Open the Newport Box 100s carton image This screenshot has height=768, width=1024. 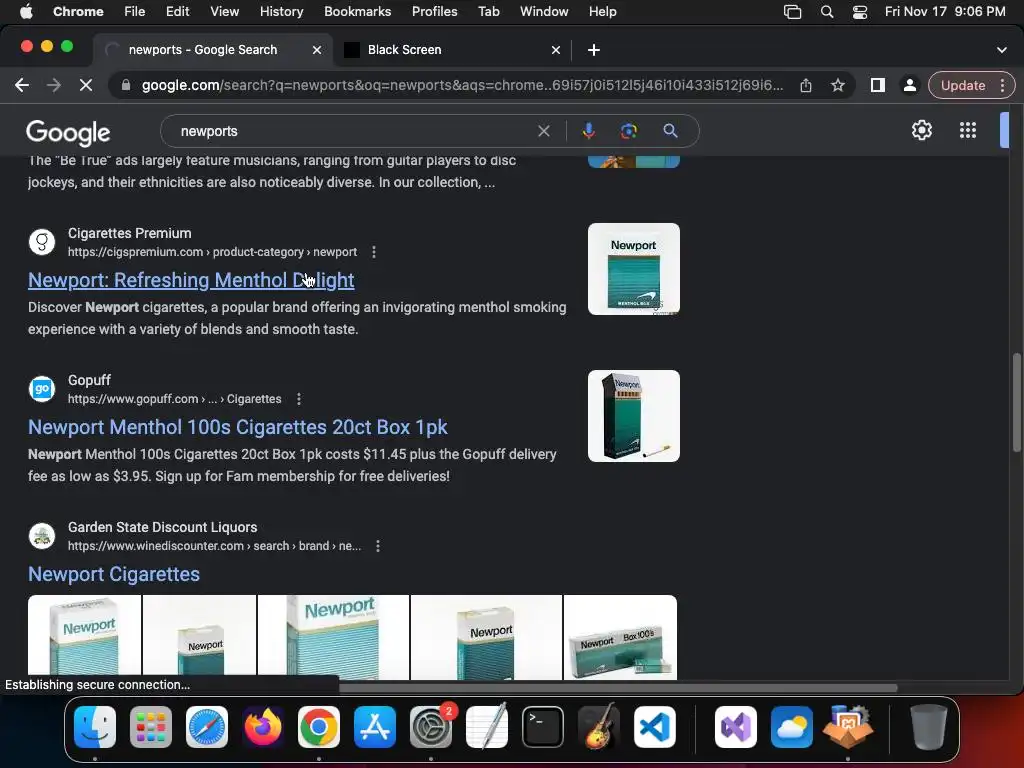tap(620, 637)
